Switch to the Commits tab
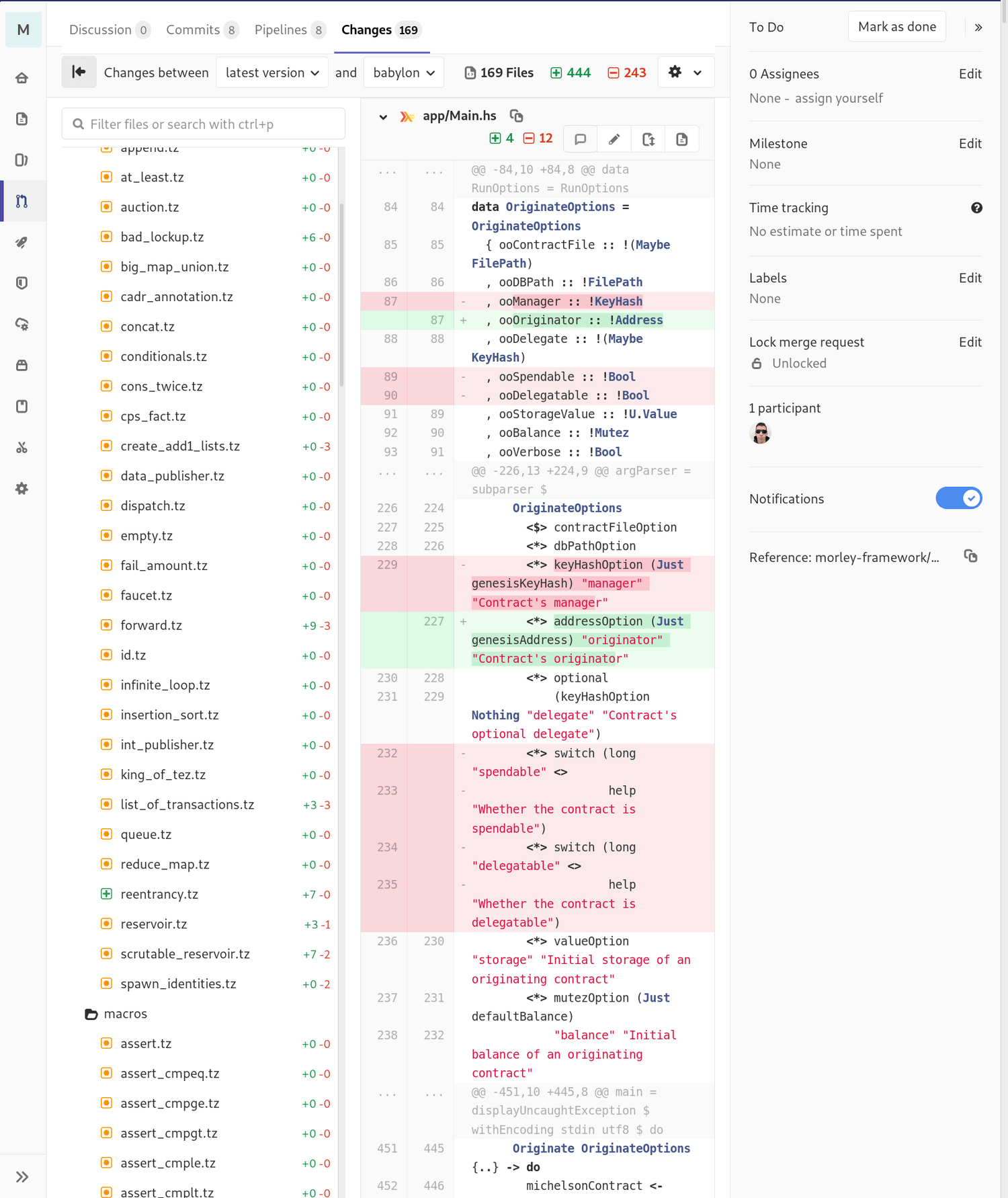The height and width of the screenshot is (1198, 1008). [x=202, y=30]
